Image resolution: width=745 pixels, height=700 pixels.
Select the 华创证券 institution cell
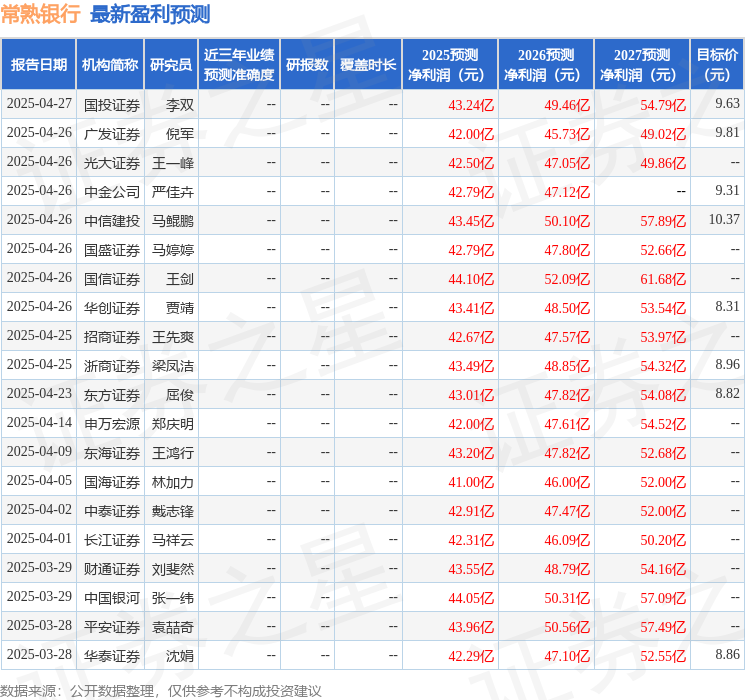112,308
